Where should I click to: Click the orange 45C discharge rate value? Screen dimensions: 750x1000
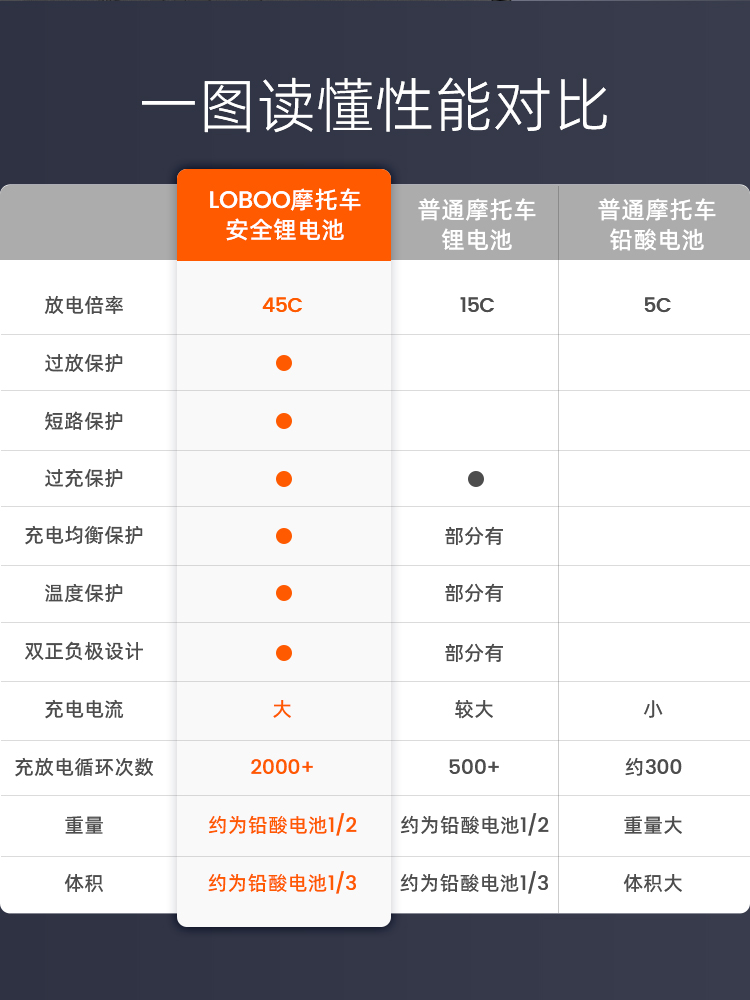click(282, 305)
